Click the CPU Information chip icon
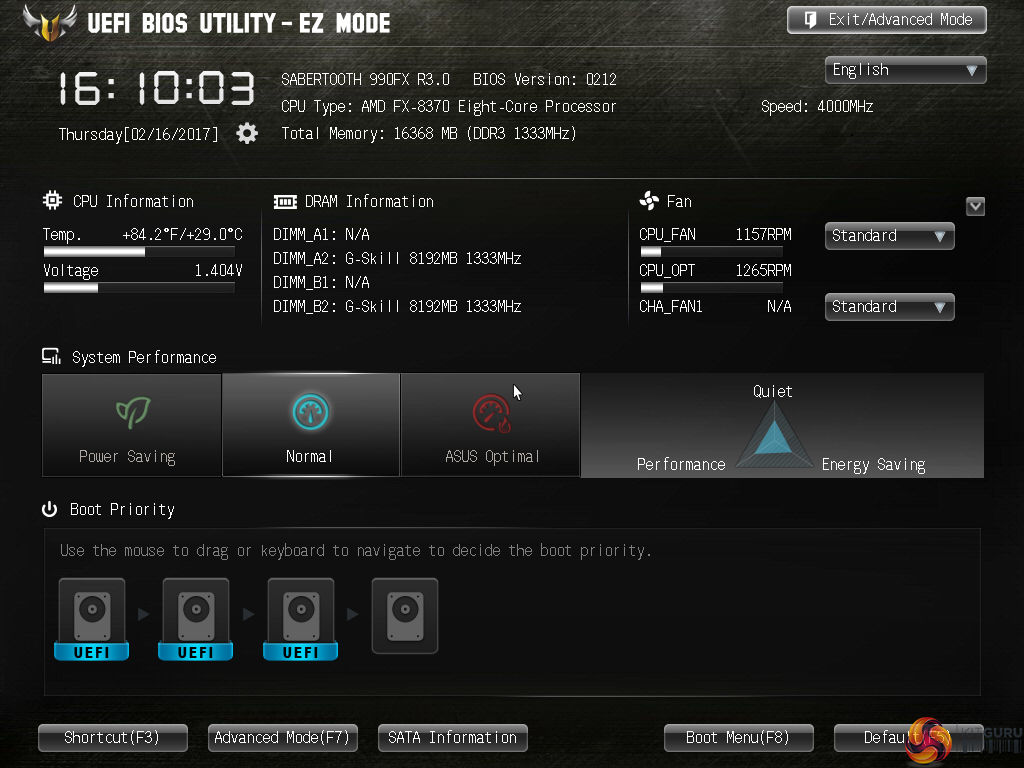Image resolution: width=1024 pixels, height=768 pixels. (x=52, y=200)
